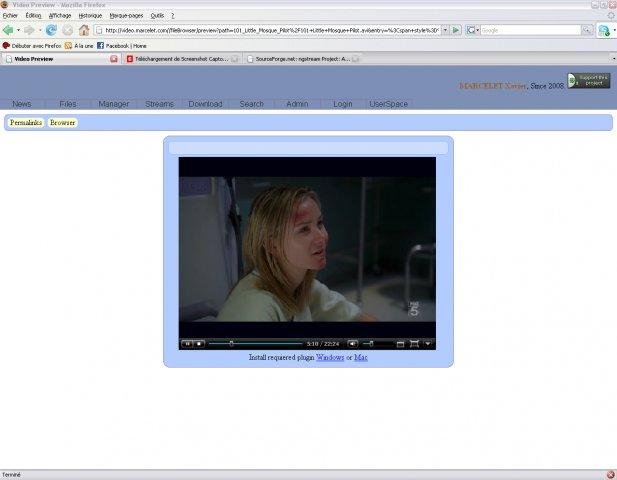Mute the player with the speaker icon
The image size is (617, 480).
(x=353, y=344)
